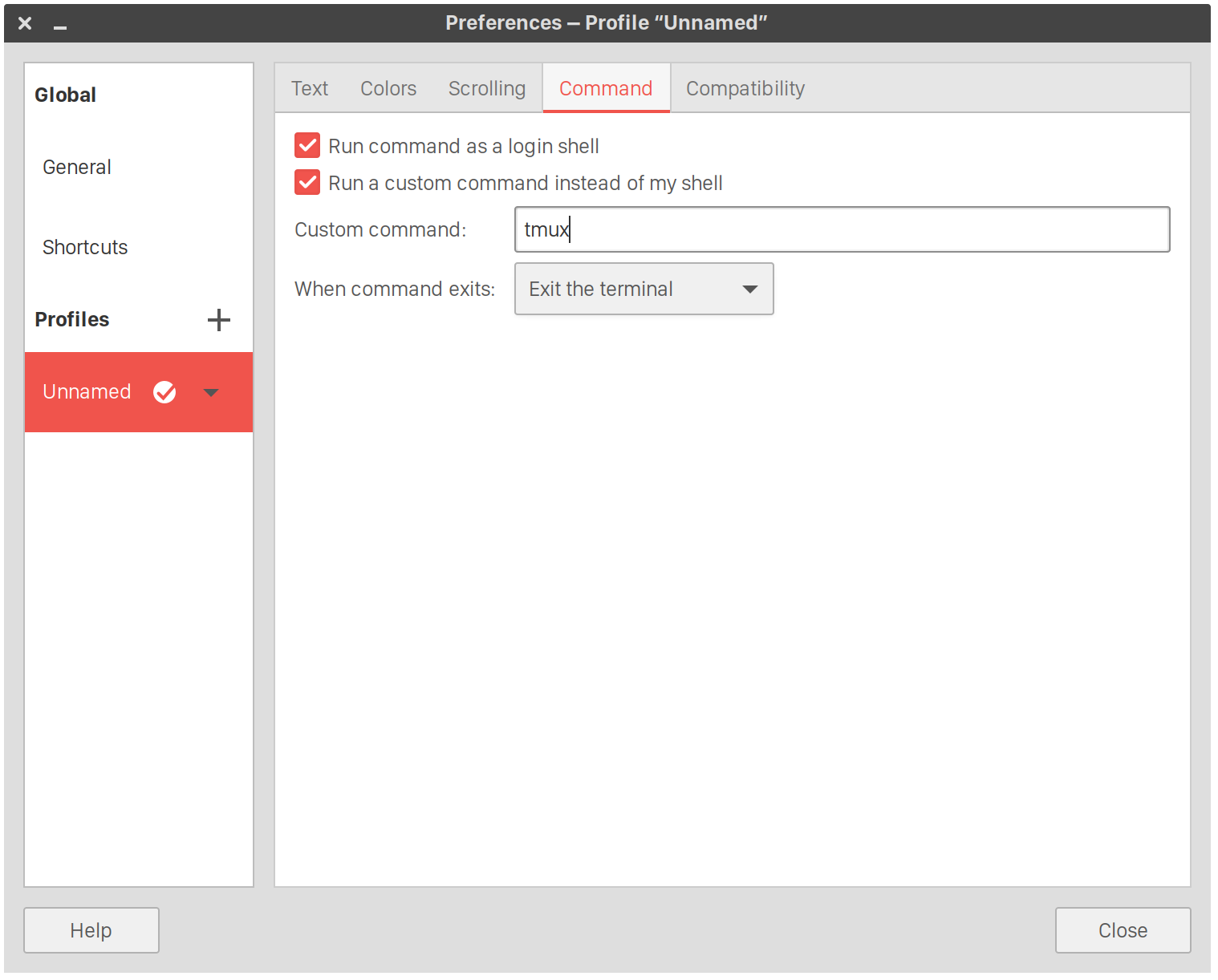
Task: Focus the Custom command text field
Action: tap(842, 229)
